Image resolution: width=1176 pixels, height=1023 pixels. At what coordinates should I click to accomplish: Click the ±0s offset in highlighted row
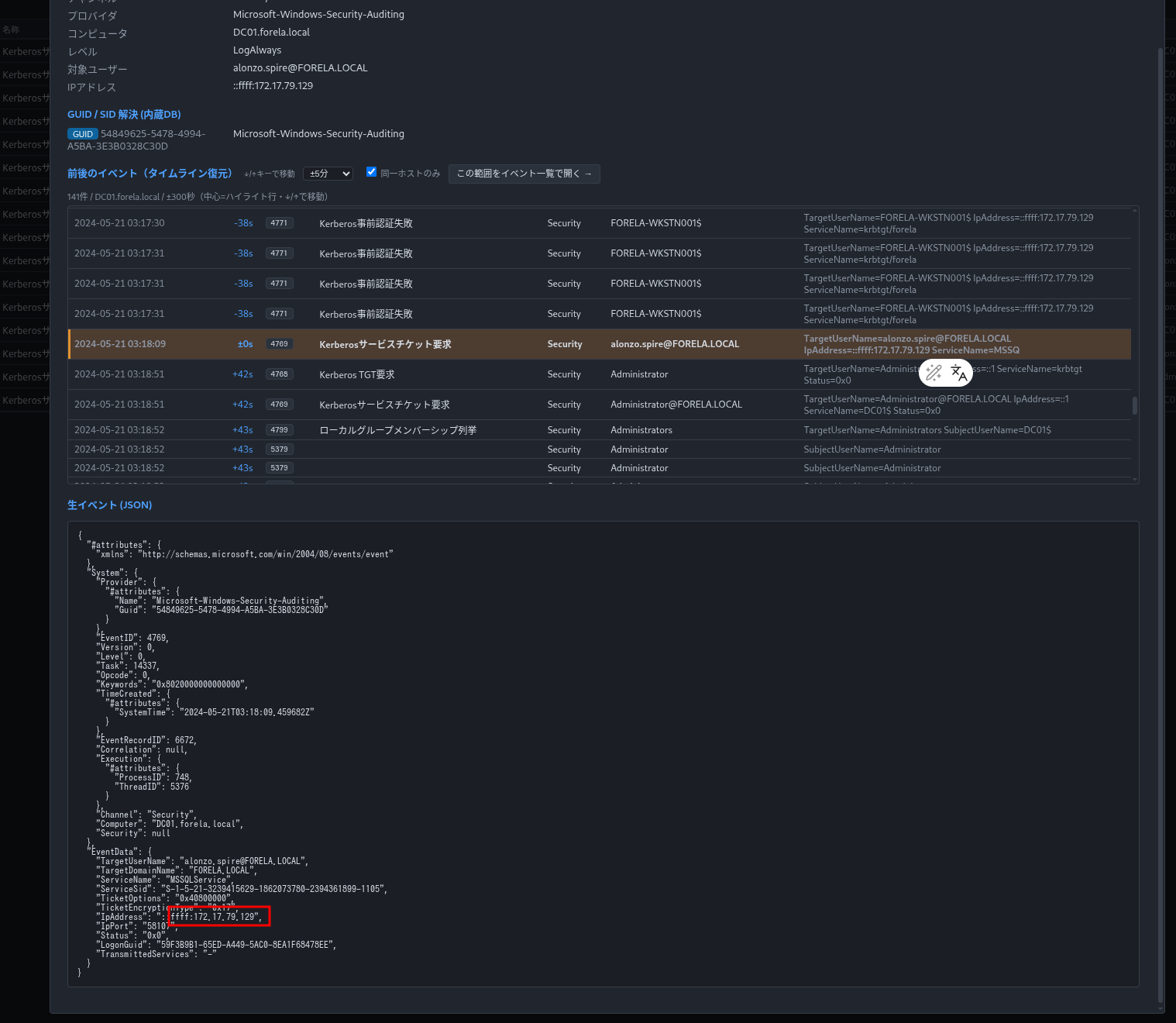click(245, 344)
